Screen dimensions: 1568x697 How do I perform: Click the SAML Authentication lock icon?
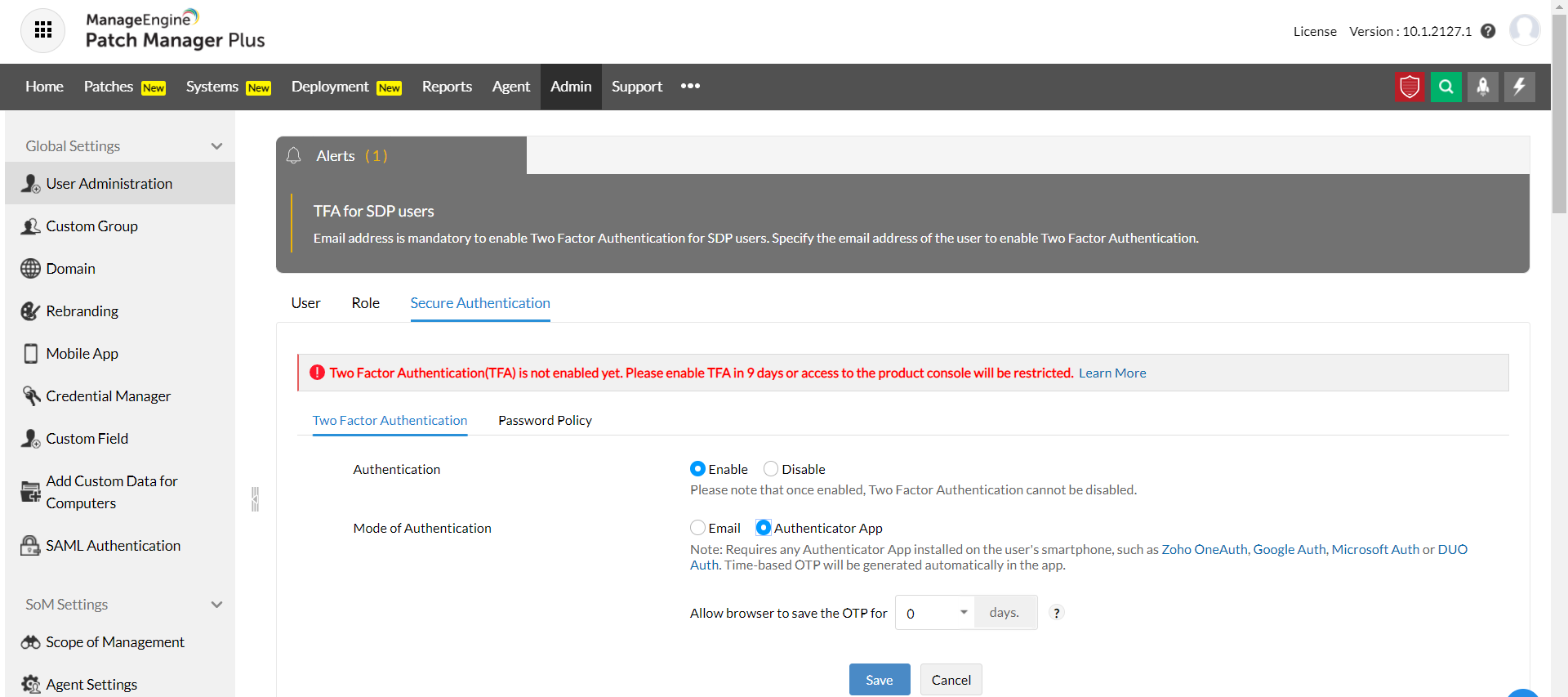[30, 546]
